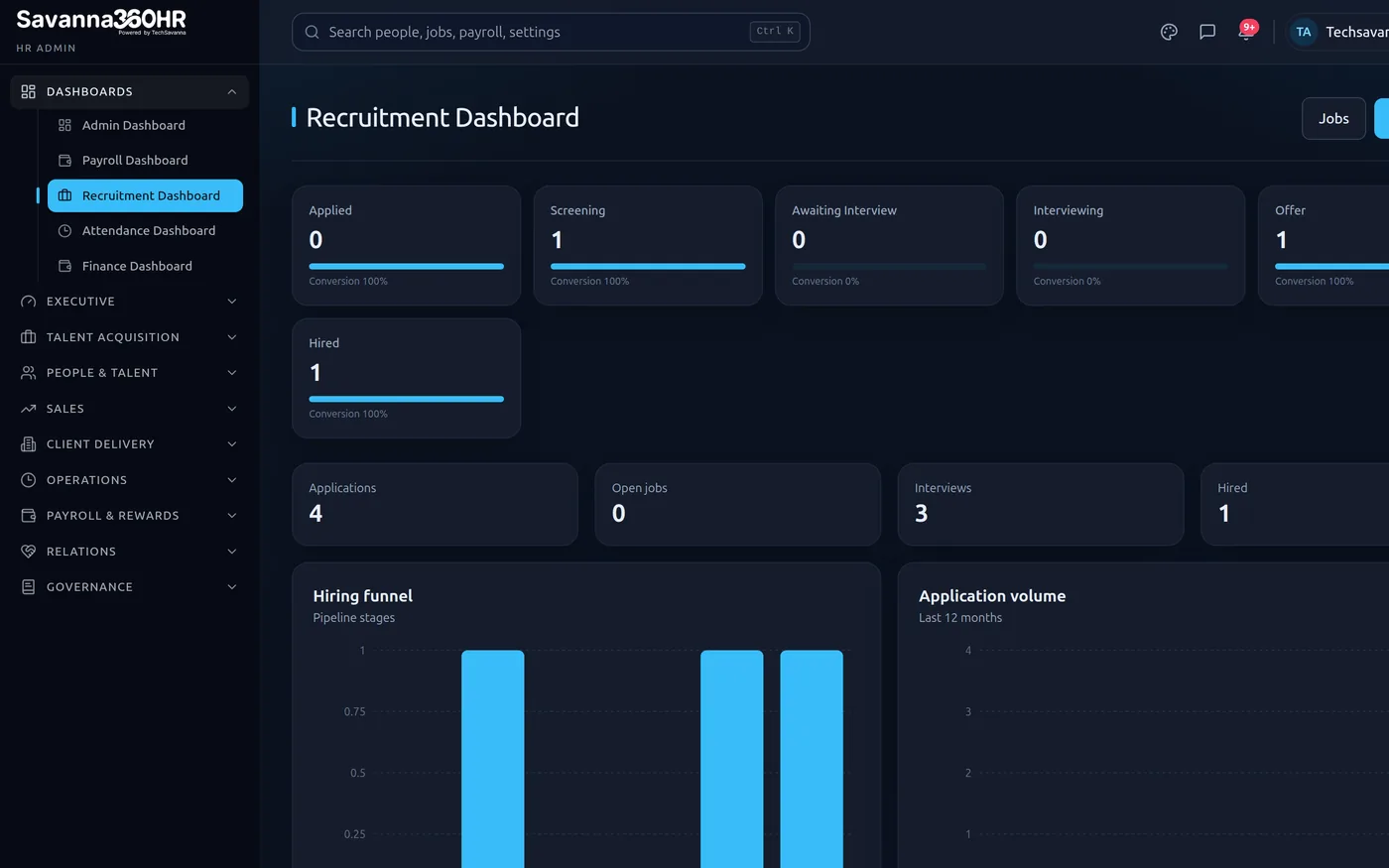Screen dimensions: 1389x868
Task: Click the Sales trending-up icon
Action: [x=28, y=409]
